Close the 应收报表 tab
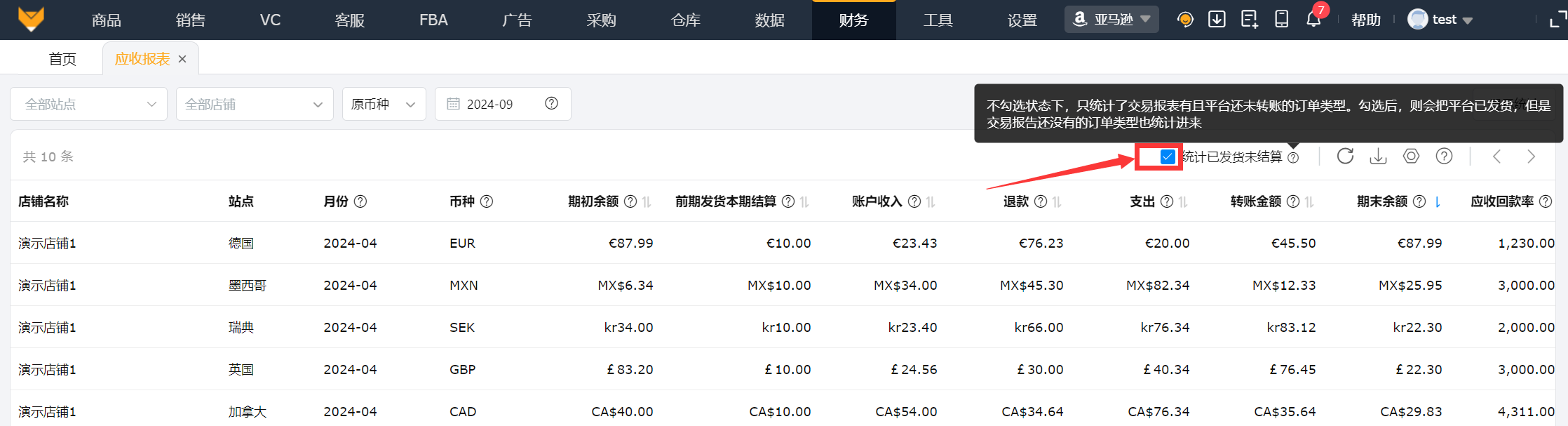Screen dimensions: 1568x426 click(x=182, y=59)
